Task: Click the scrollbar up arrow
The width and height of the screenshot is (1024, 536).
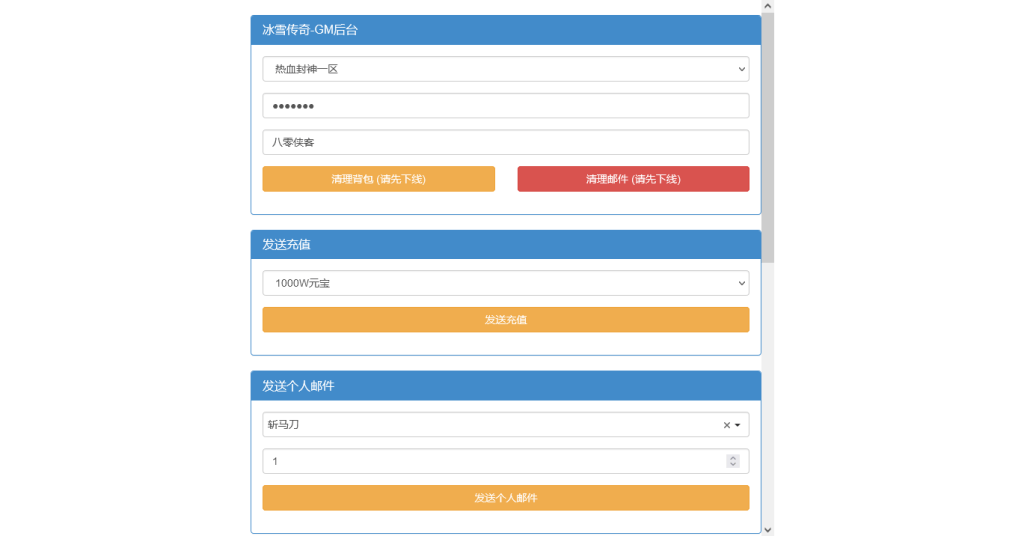Action: [x=768, y=6]
